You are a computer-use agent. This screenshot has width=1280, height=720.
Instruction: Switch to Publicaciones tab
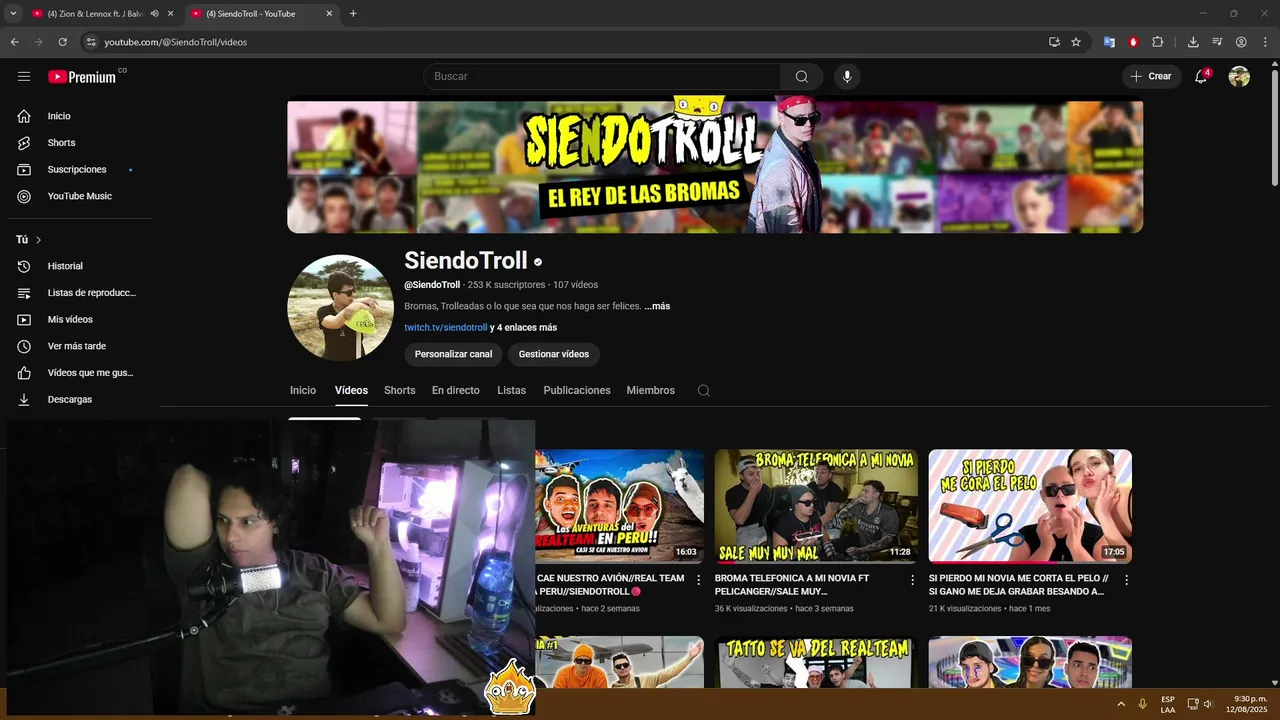click(x=577, y=390)
